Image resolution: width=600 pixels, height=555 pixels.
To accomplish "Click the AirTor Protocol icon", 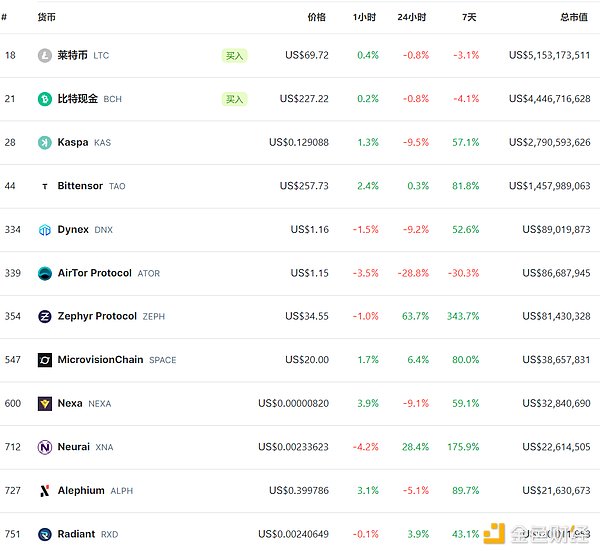I will (x=45, y=273).
